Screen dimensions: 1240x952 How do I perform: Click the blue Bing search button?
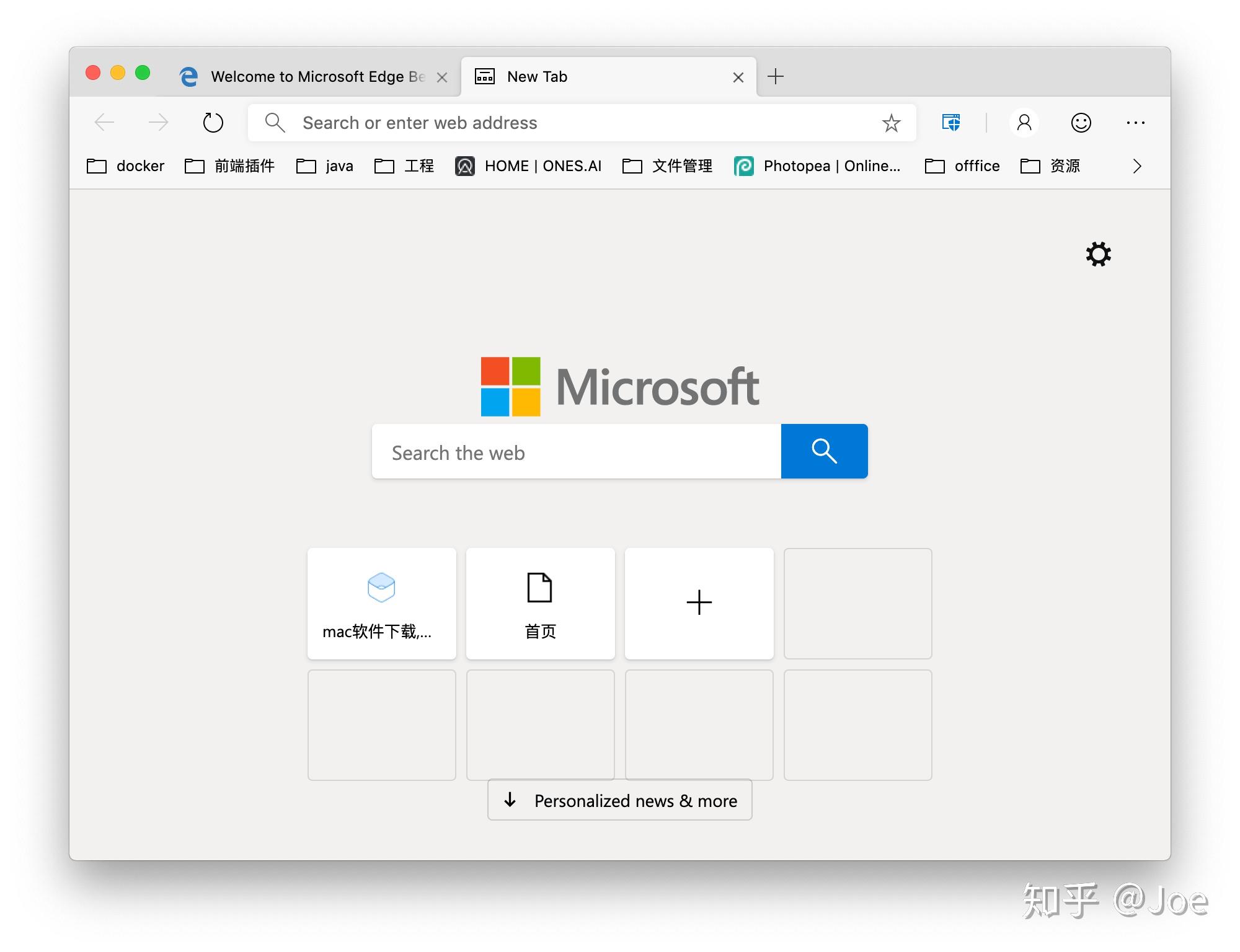[824, 451]
